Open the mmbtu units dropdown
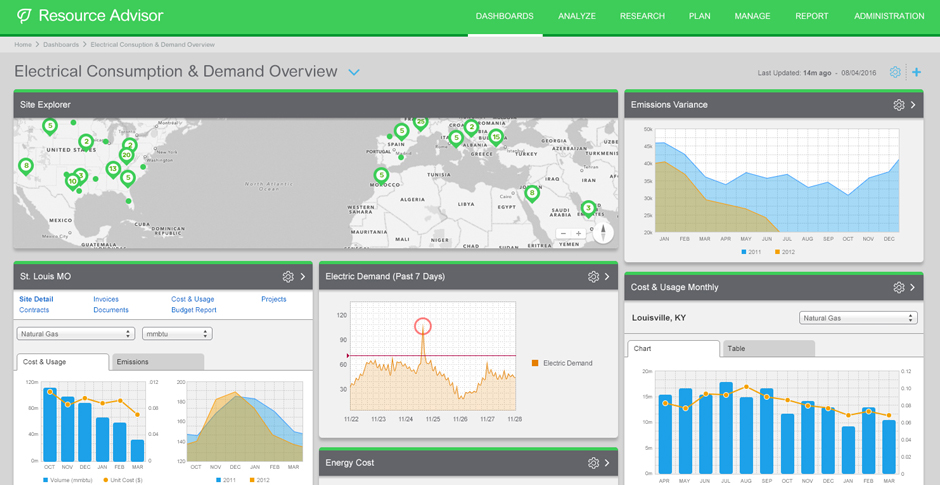The width and height of the screenshot is (940, 485). click(x=177, y=334)
